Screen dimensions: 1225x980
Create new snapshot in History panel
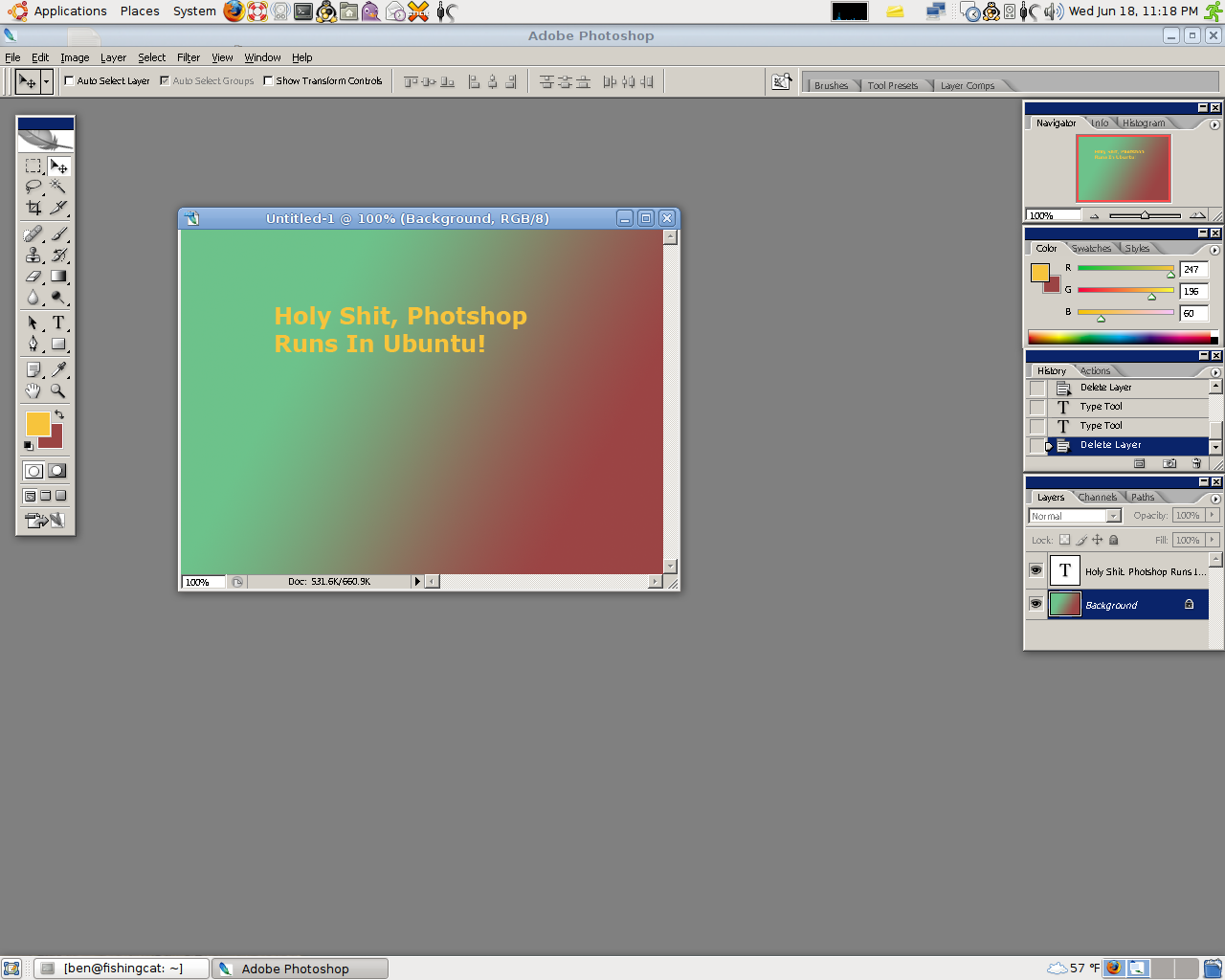pyautogui.click(x=1169, y=463)
